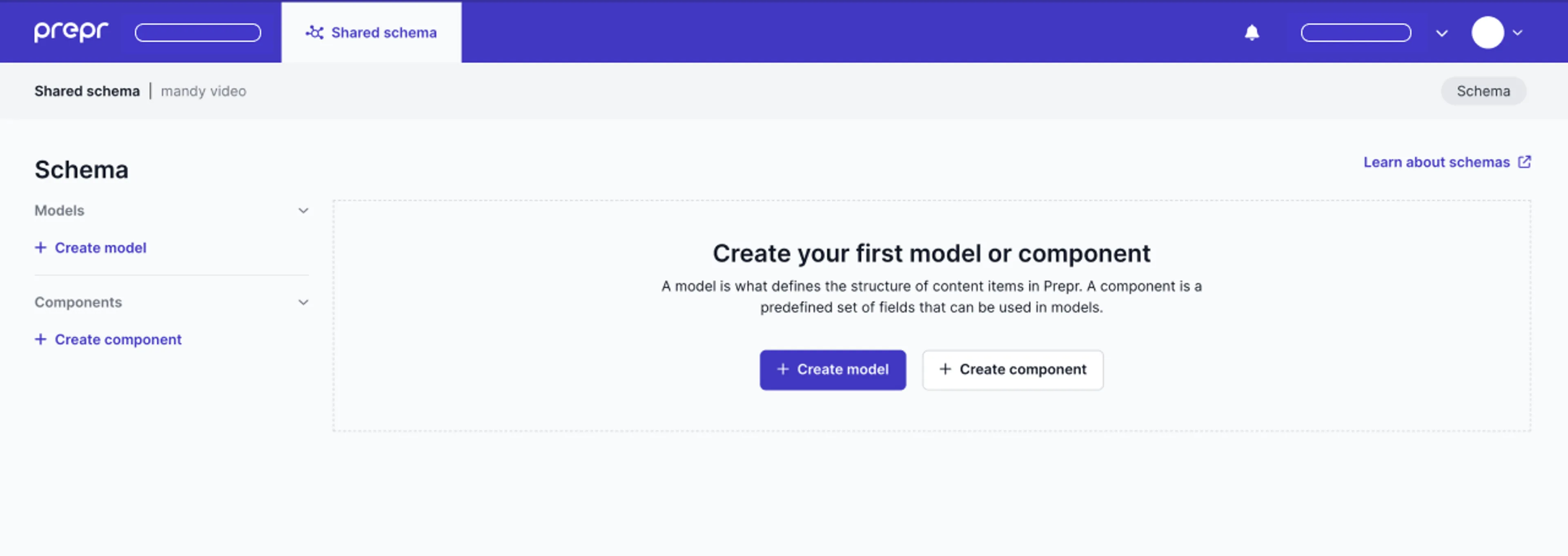Image resolution: width=1568 pixels, height=556 pixels.
Task: Click the white Create component button
Action: (x=1013, y=370)
